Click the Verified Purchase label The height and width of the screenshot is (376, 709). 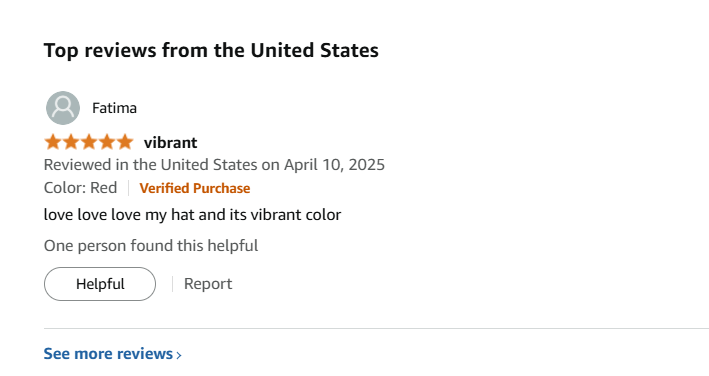pyautogui.click(x=195, y=188)
